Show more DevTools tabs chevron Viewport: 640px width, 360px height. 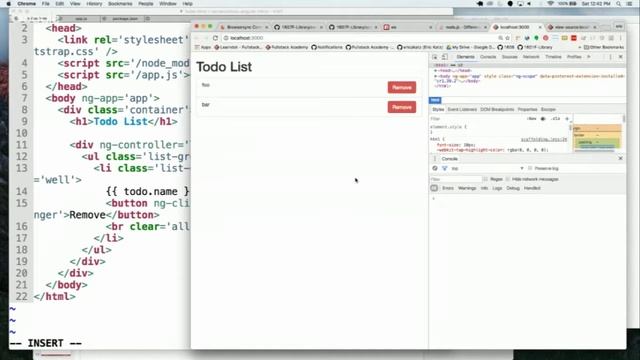589,57
